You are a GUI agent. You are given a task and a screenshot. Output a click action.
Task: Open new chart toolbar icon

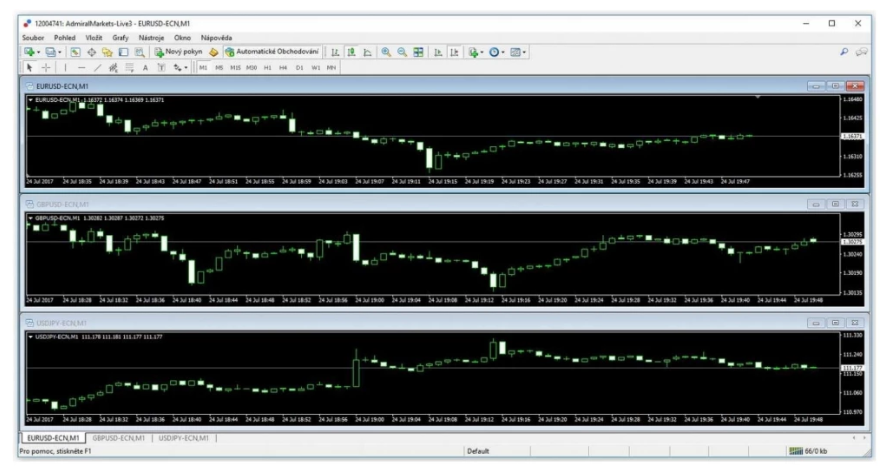(29, 52)
